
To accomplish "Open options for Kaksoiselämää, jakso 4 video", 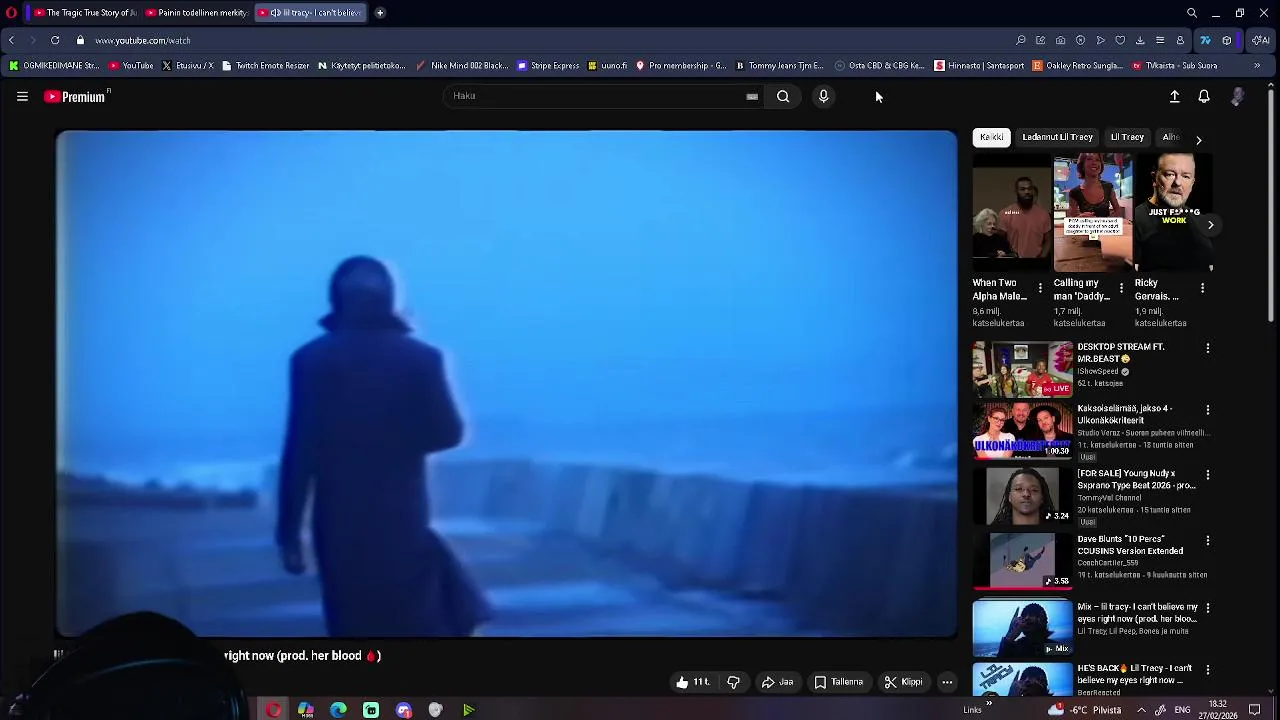I will pos(1208,410).
